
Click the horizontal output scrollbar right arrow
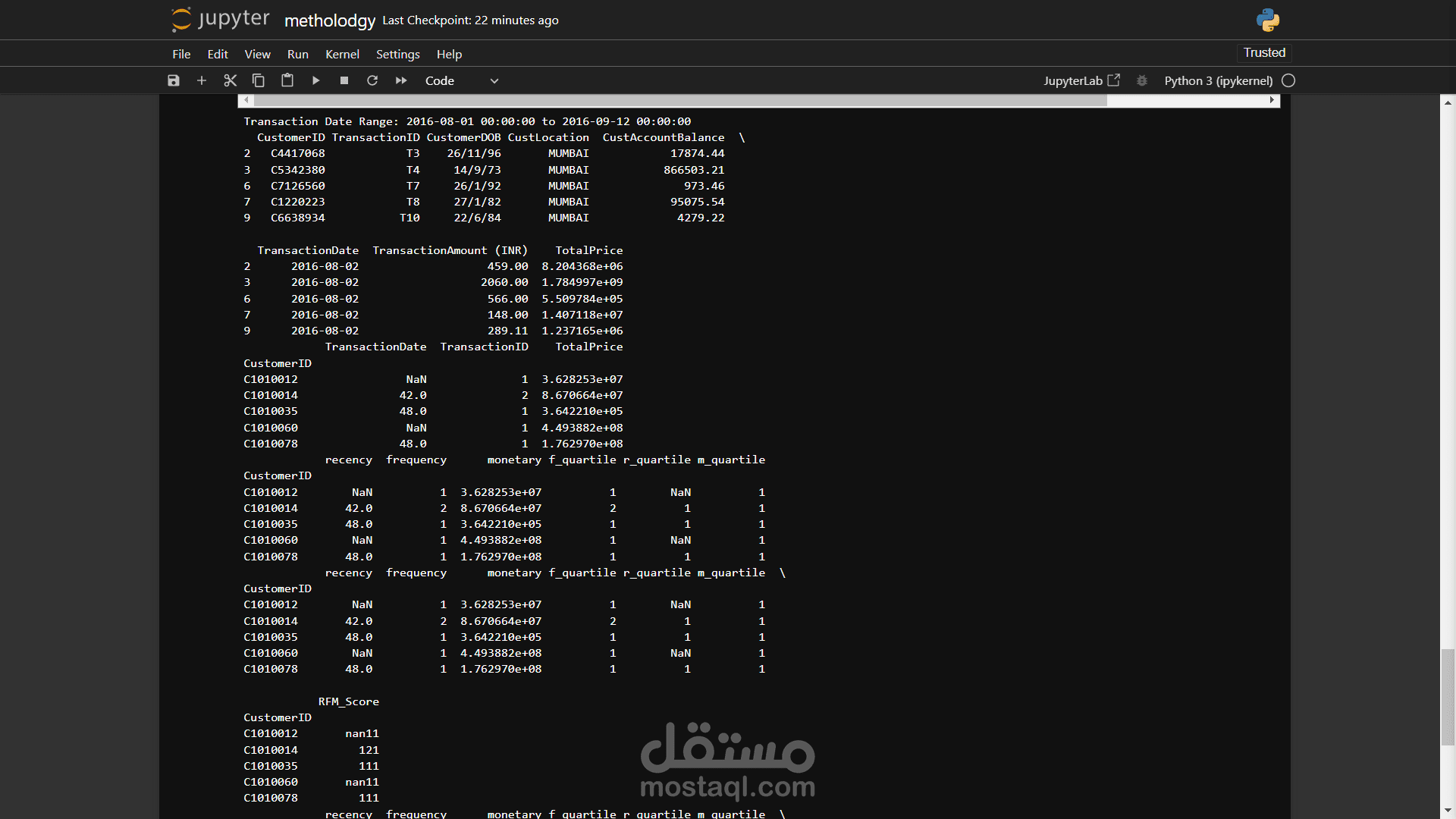[1272, 100]
